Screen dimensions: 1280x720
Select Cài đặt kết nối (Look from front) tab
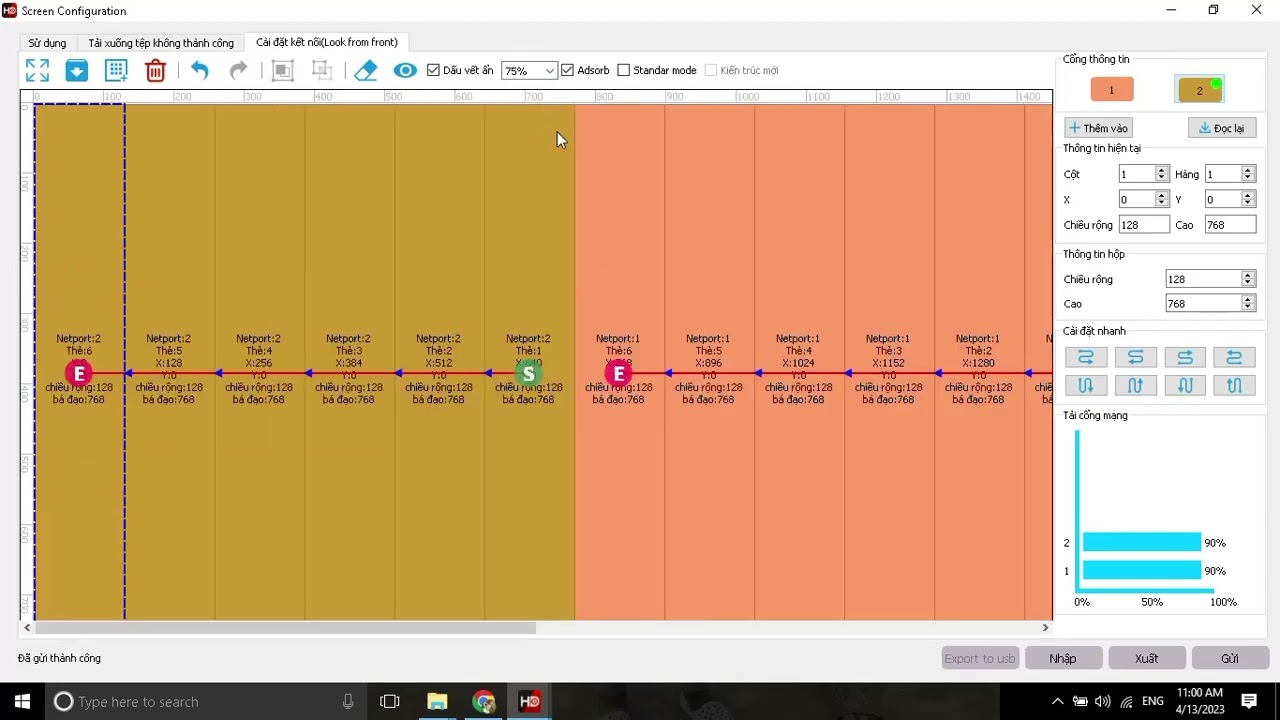point(327,42)
